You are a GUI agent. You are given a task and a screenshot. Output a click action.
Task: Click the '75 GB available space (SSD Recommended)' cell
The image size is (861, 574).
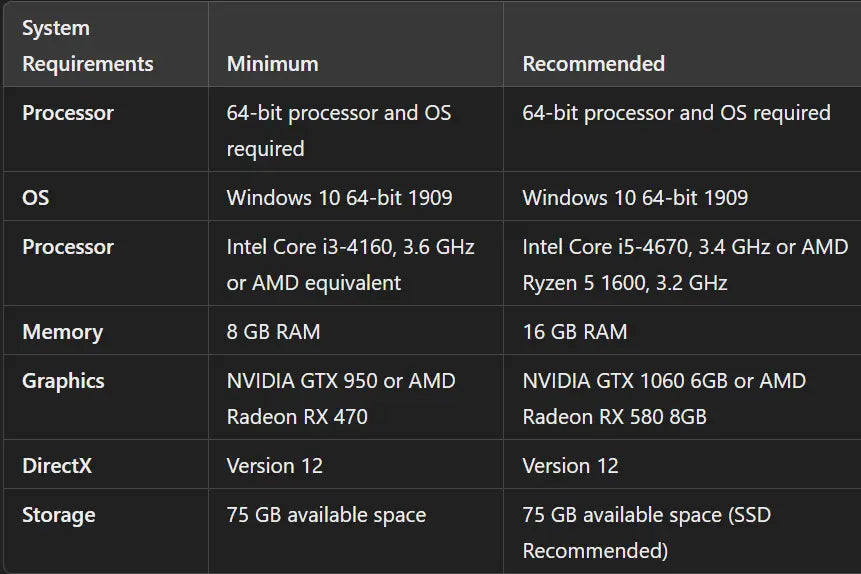point(646,533)
